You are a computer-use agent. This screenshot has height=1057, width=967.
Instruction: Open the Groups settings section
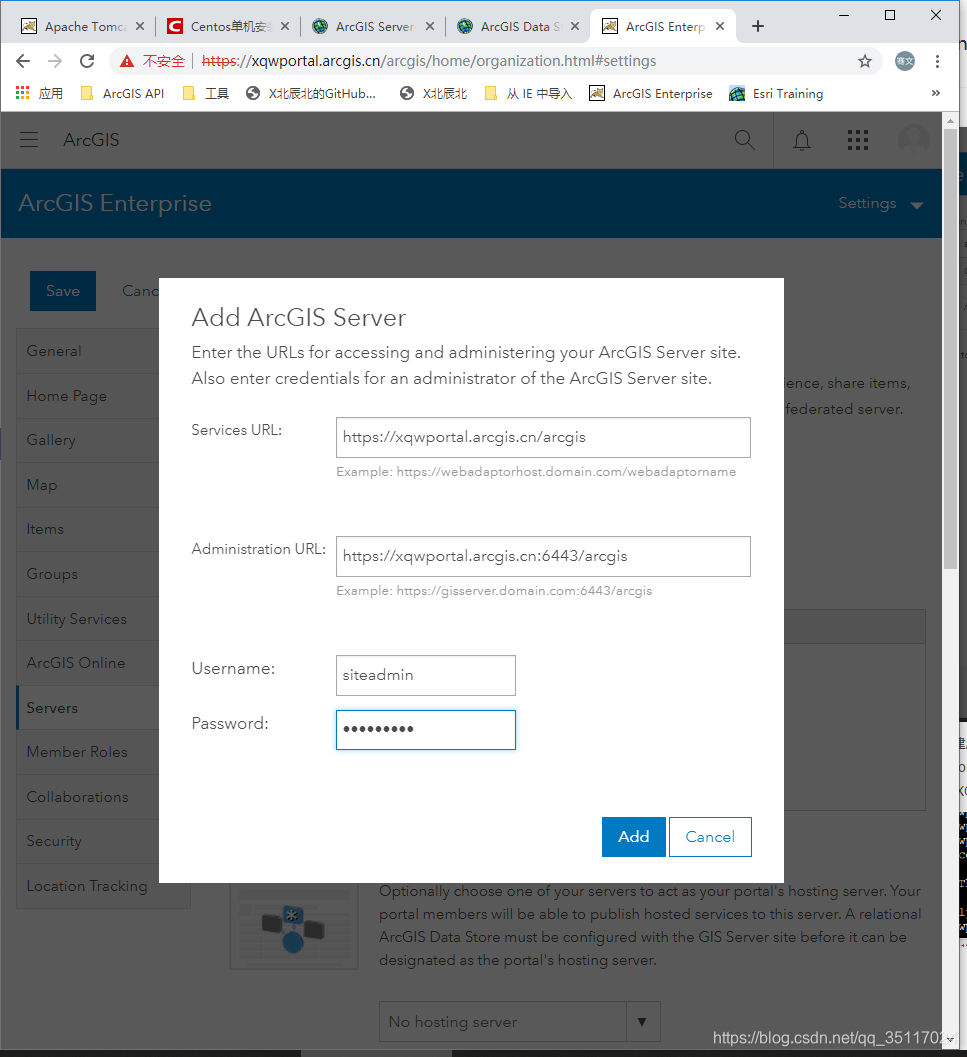[x=88, y=574]
